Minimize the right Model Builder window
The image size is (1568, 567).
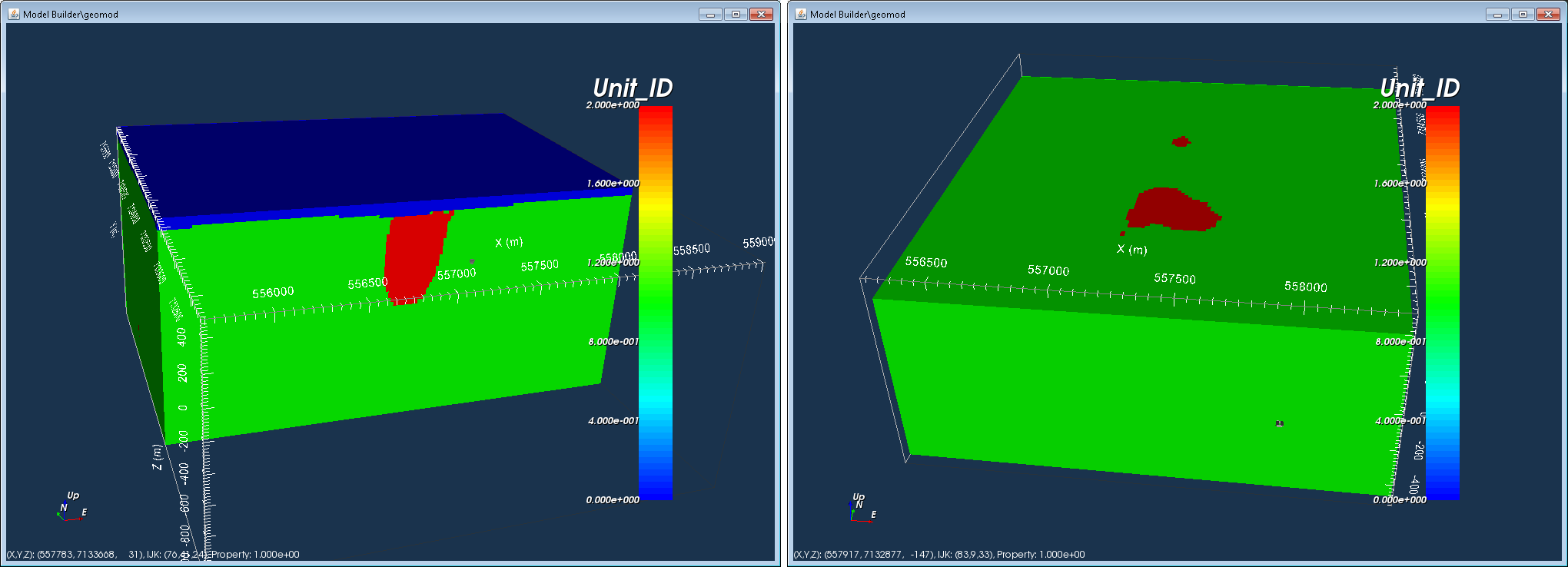(1497, 14)
